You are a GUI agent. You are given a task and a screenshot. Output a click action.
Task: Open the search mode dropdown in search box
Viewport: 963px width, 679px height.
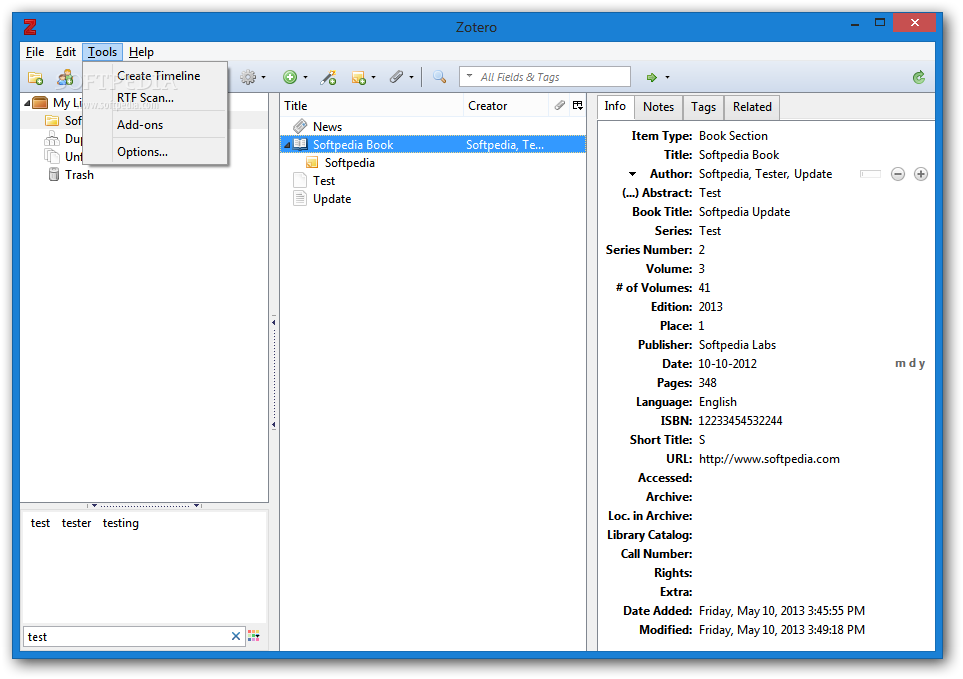click(469, 77)
